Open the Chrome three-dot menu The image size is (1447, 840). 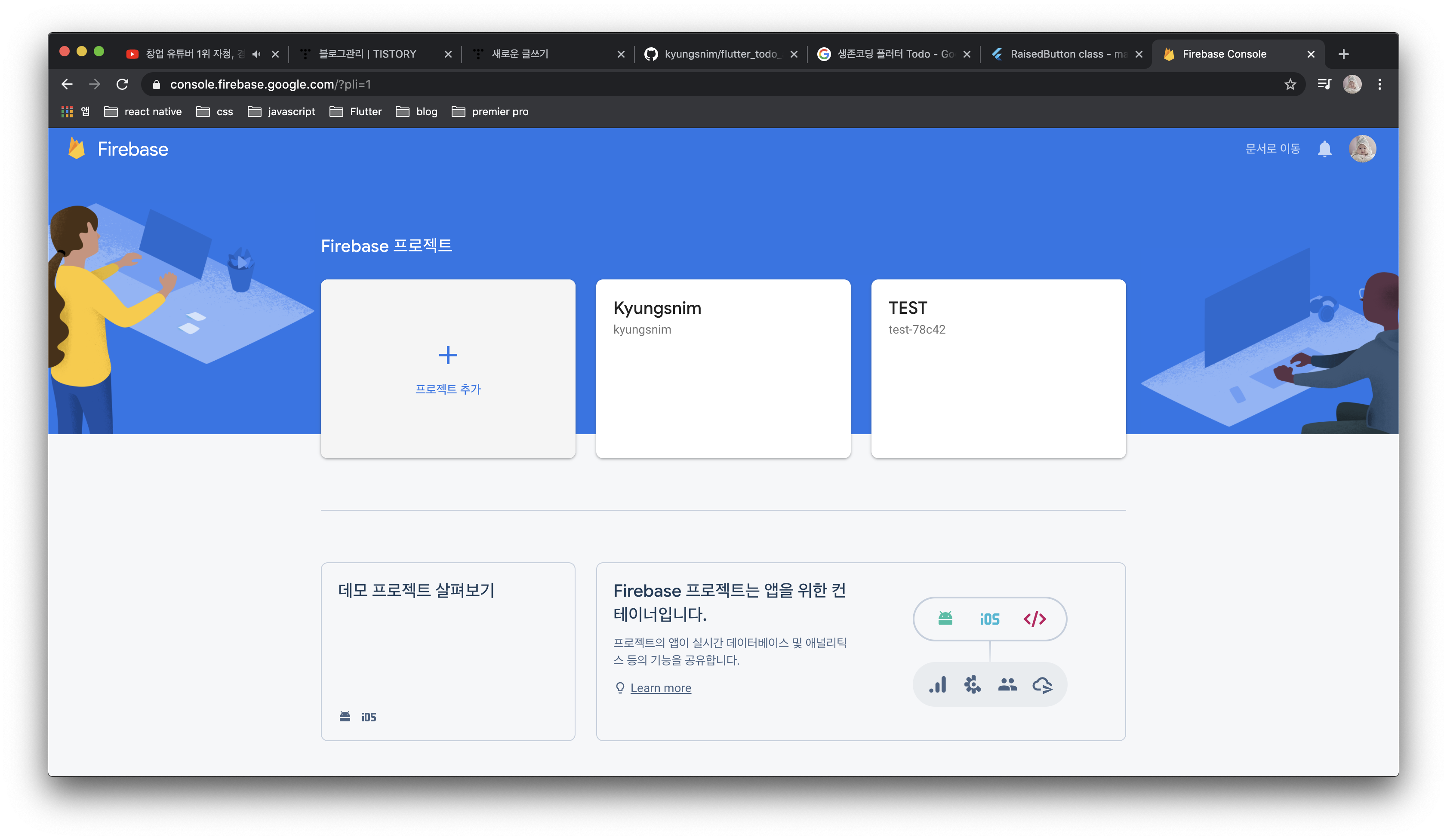click(1379, 84)
